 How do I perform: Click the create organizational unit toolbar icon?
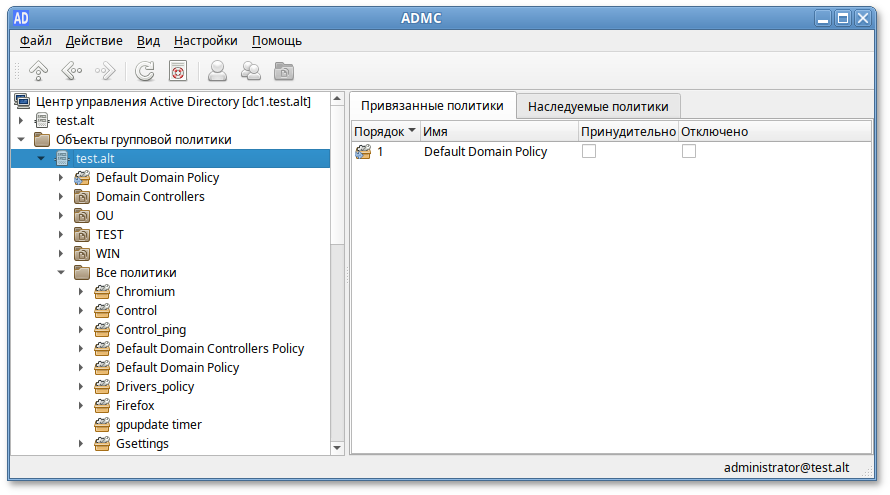[285, 71]
